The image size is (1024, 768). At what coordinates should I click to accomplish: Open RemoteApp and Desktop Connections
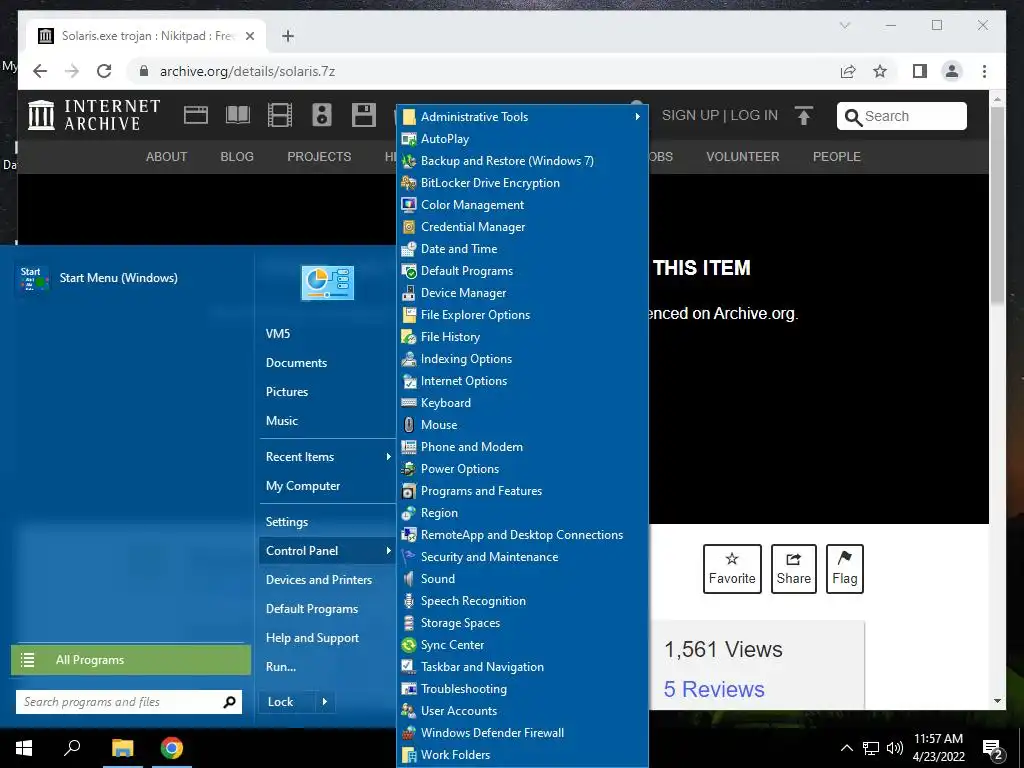(x=523, y=535)
